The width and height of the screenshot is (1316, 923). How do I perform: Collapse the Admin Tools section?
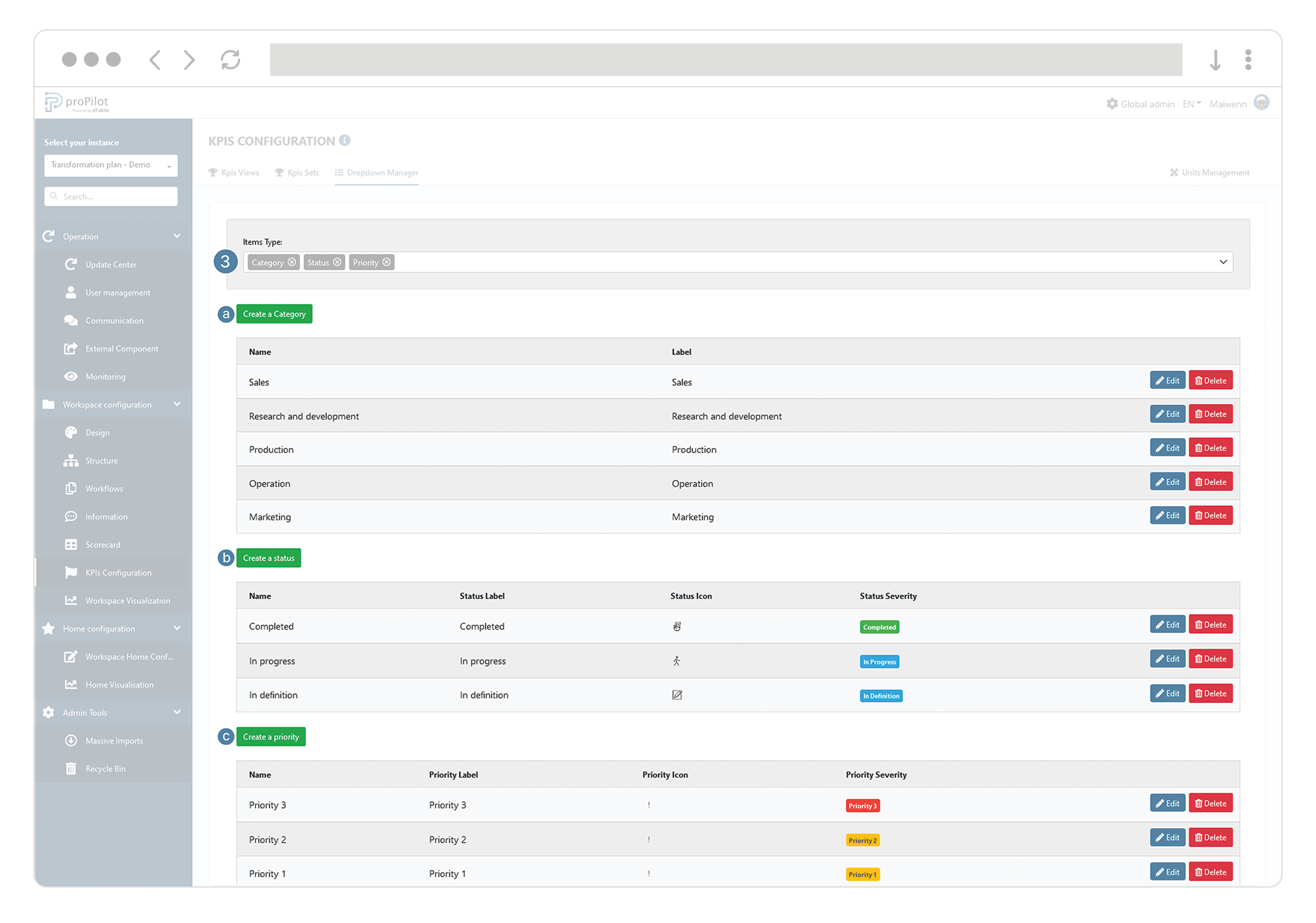click(x=177, y=712)
